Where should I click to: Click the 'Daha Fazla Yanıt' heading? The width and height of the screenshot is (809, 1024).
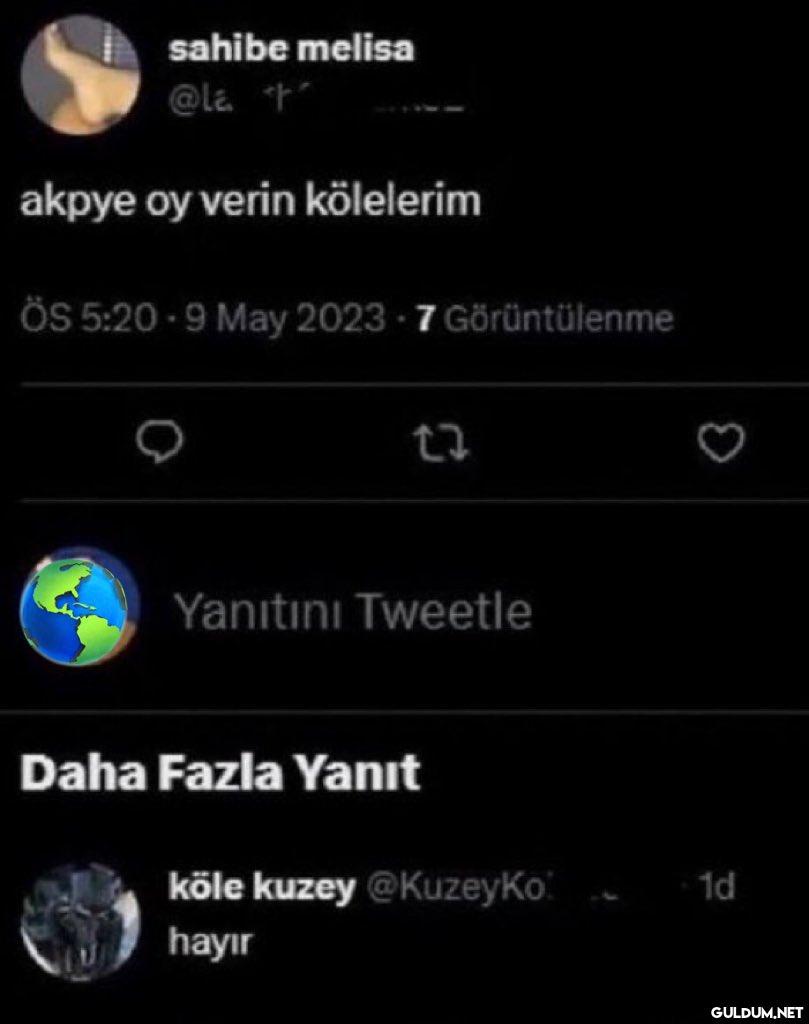pyautogui.click(x=220, y=773)
